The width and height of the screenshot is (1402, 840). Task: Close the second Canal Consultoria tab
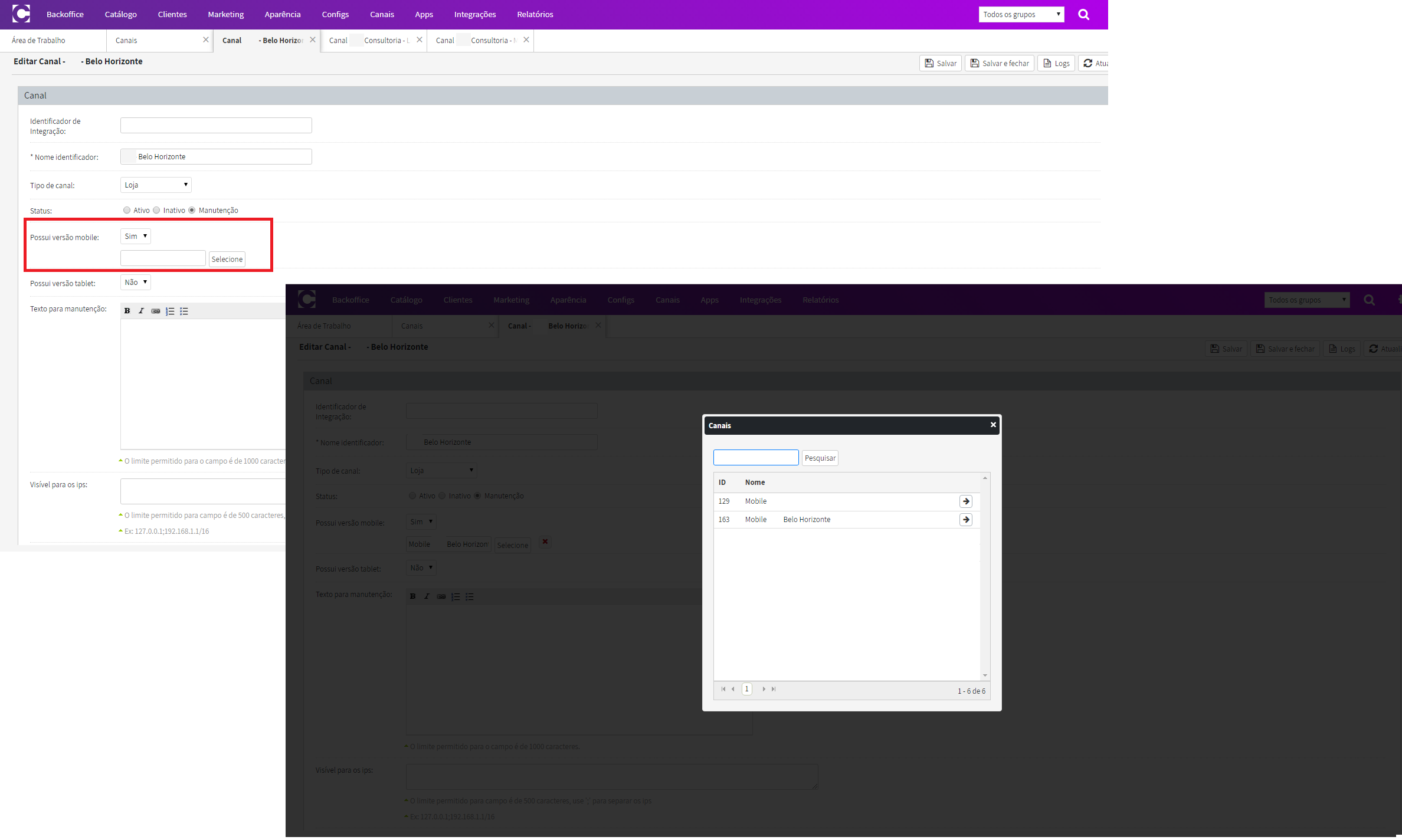[x=526, y=40]
